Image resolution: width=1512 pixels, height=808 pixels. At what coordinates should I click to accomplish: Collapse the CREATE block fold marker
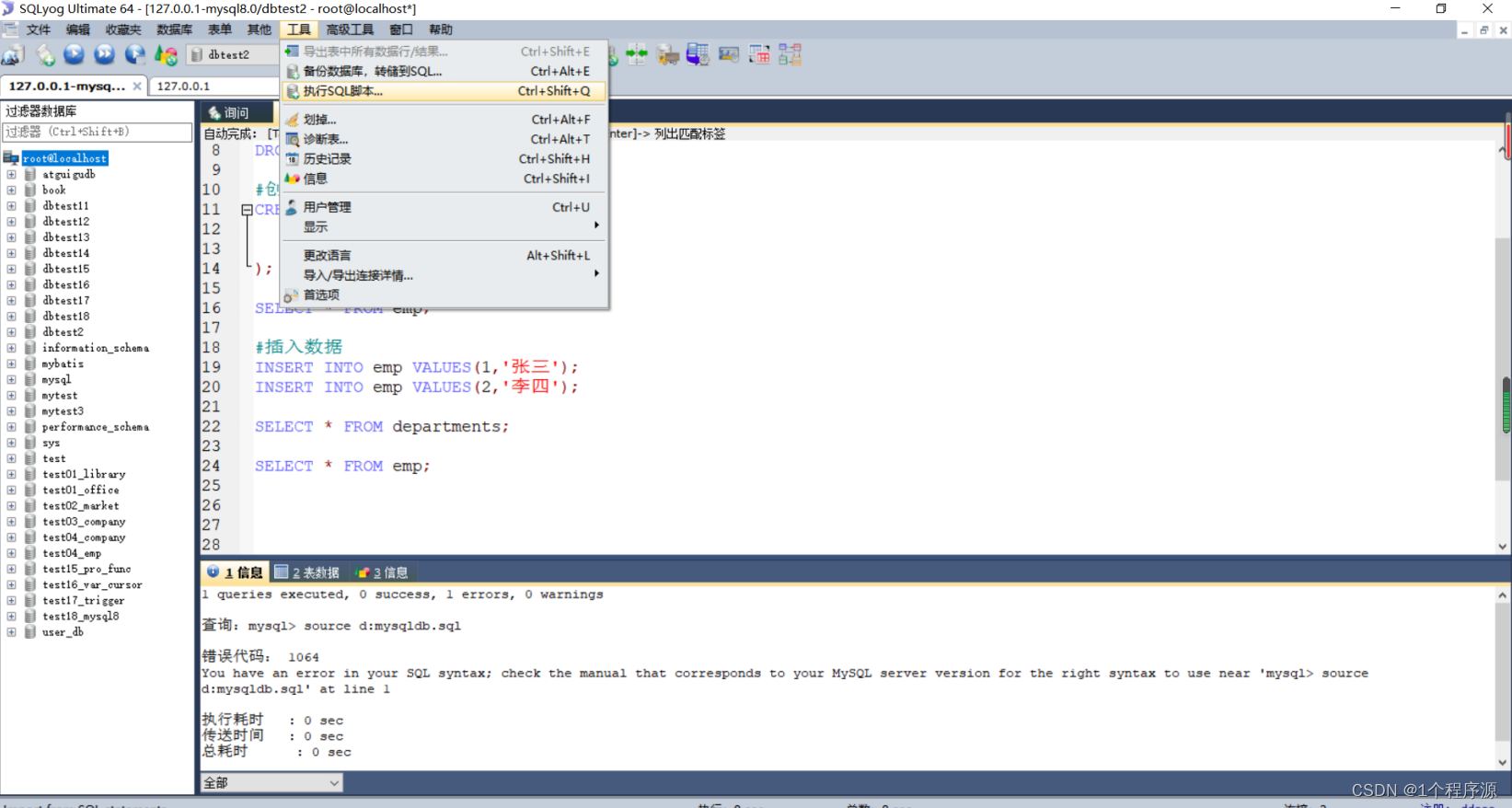coord(247,210)
